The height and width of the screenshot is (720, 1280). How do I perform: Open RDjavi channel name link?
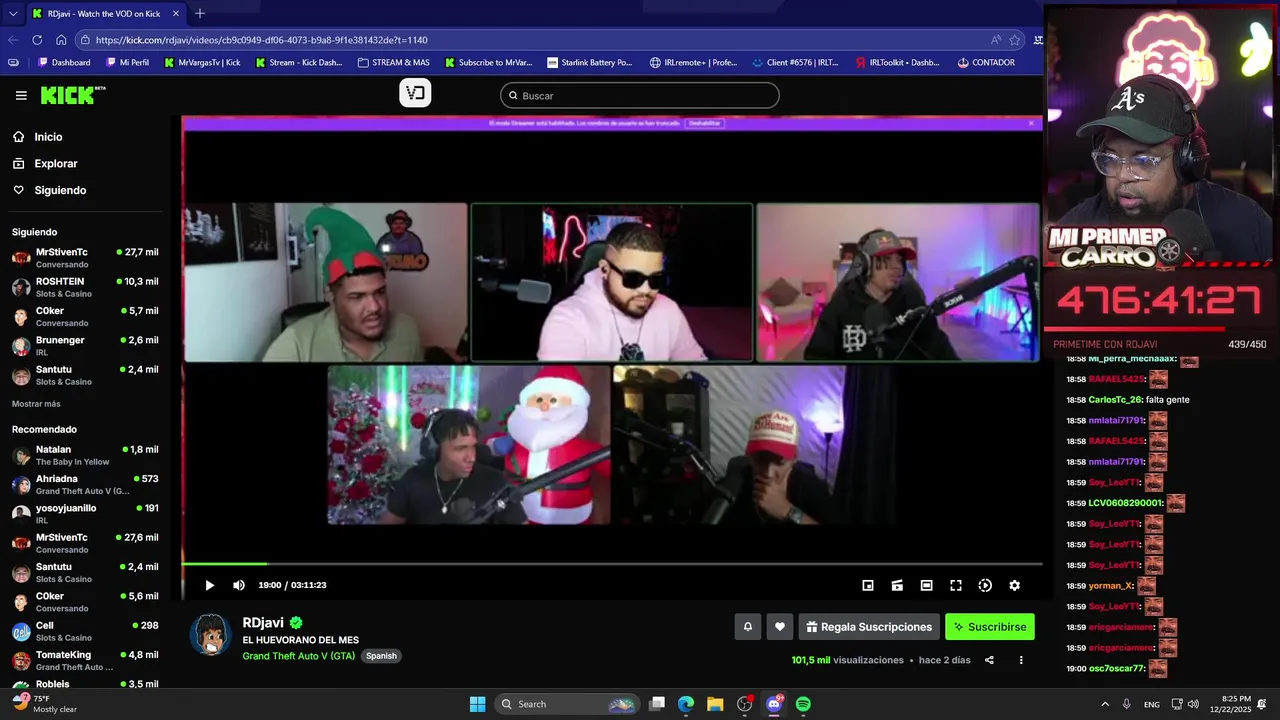(x=263, y=622)
